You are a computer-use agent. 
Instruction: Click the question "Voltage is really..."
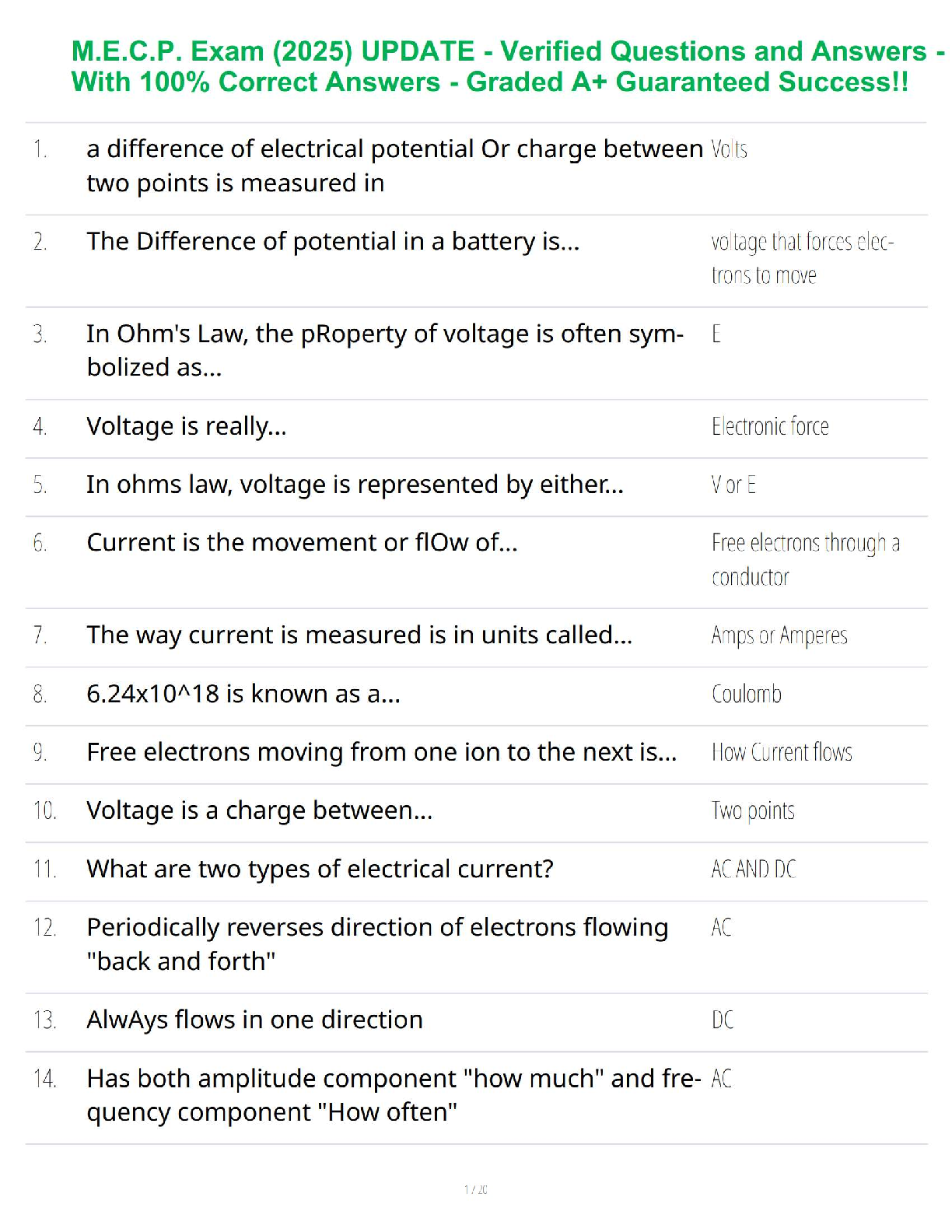187,426
